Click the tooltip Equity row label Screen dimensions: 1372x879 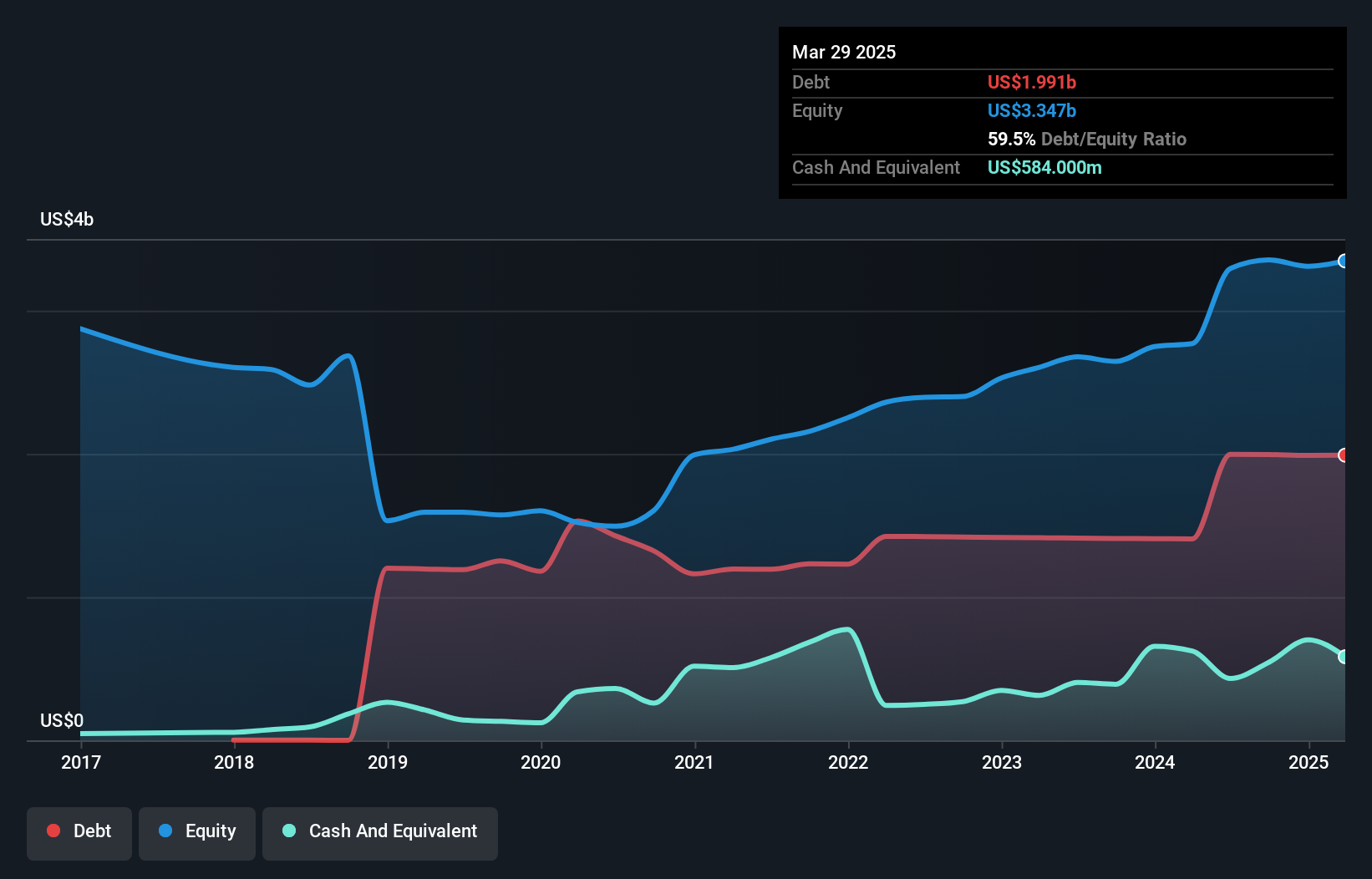817,110
